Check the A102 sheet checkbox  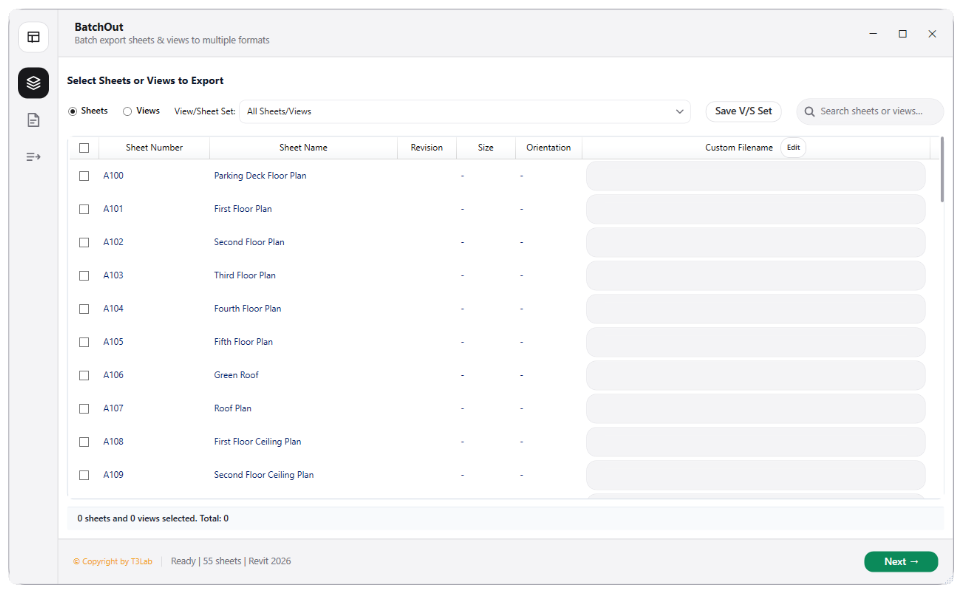pos(84,242)
